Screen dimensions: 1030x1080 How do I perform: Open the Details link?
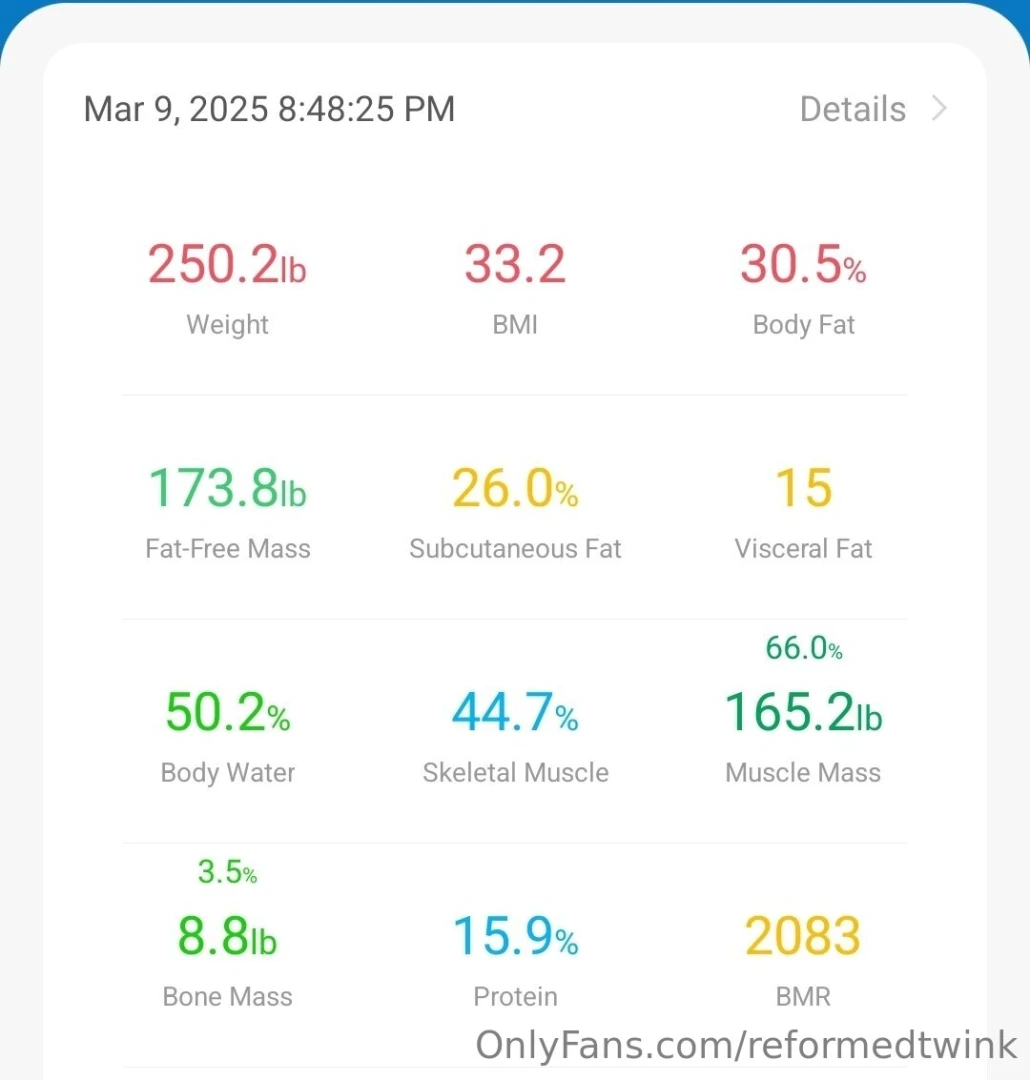click(x=852, y=109)
